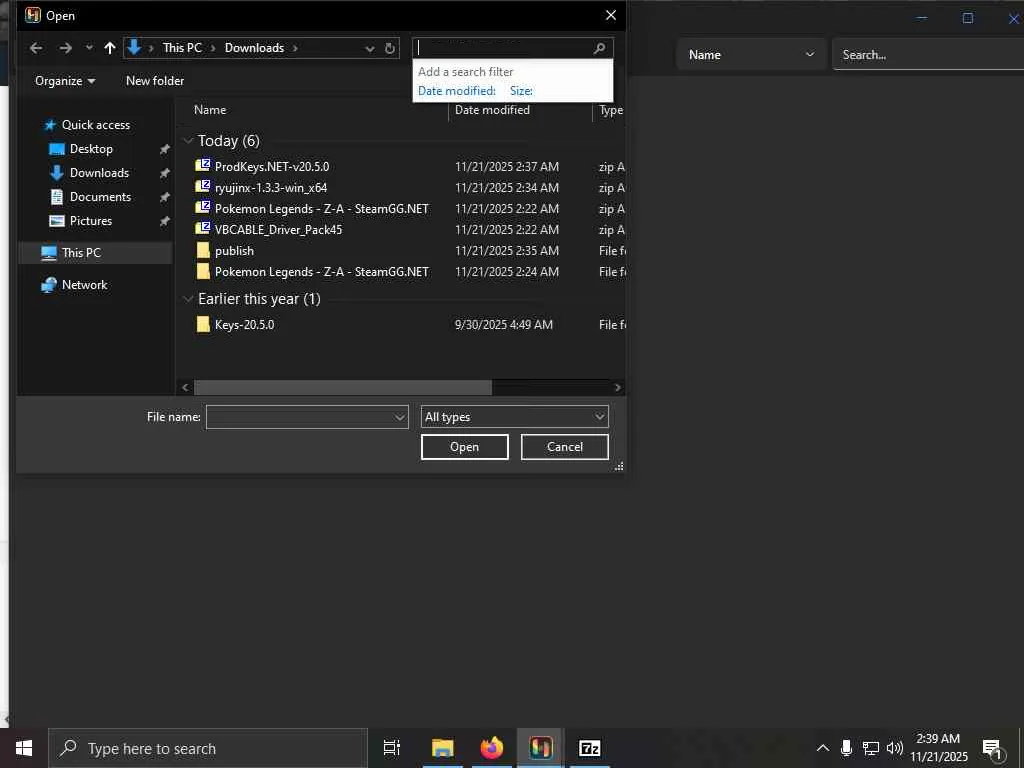This screenshot has height=768, width=1024.
Task: Select Network in navigation pane
Action: click(84, 285)
